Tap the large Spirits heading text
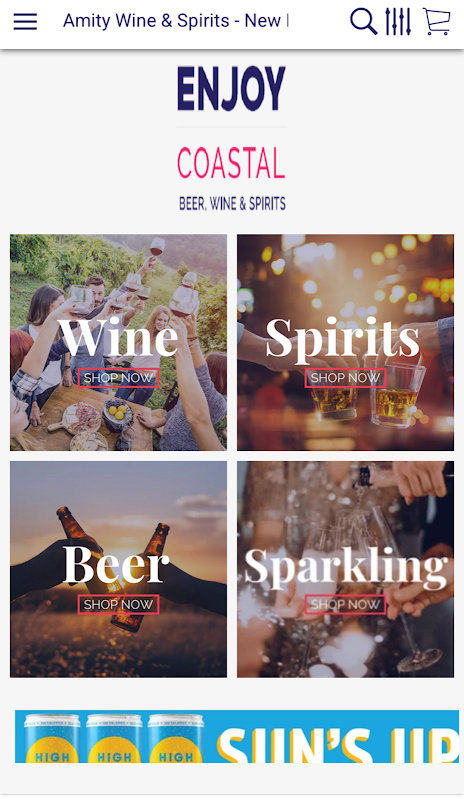Screen dimensions: 464x800 pyautogui.click(x=343, y=339)
